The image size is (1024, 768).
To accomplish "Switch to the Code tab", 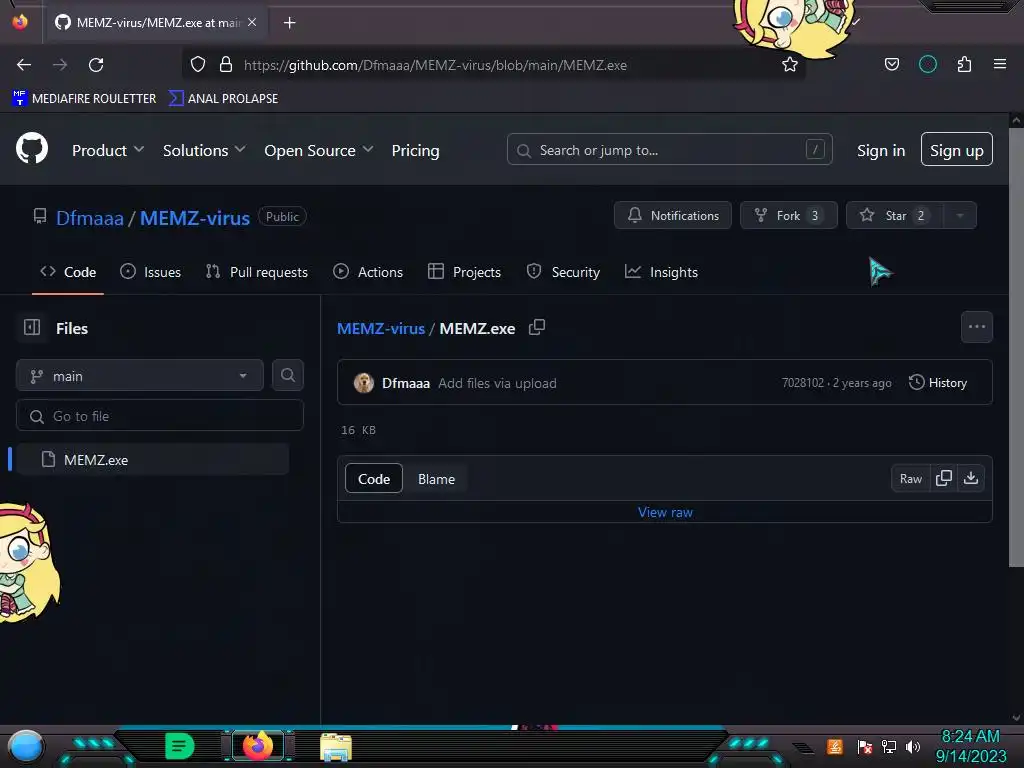I will (68, 272).
